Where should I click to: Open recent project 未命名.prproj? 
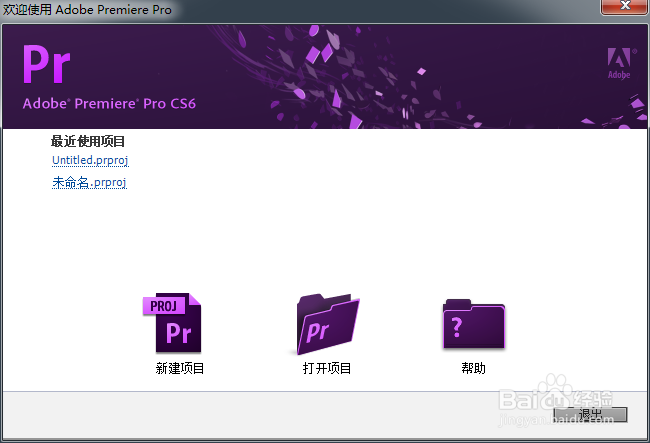89,182
